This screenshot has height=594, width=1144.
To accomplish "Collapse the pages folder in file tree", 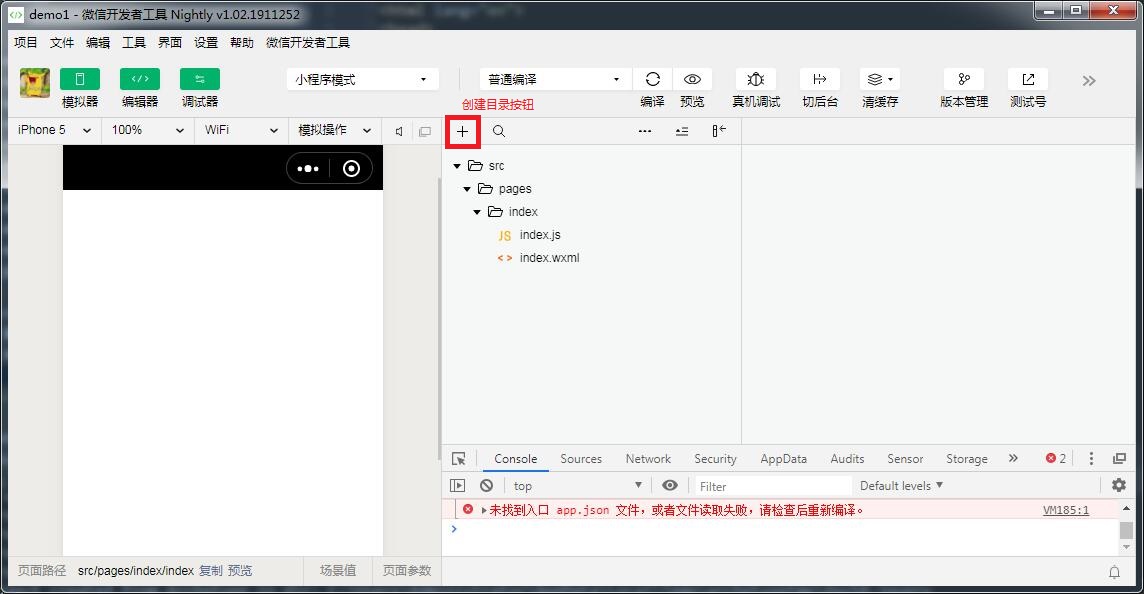I will (466, 188).
